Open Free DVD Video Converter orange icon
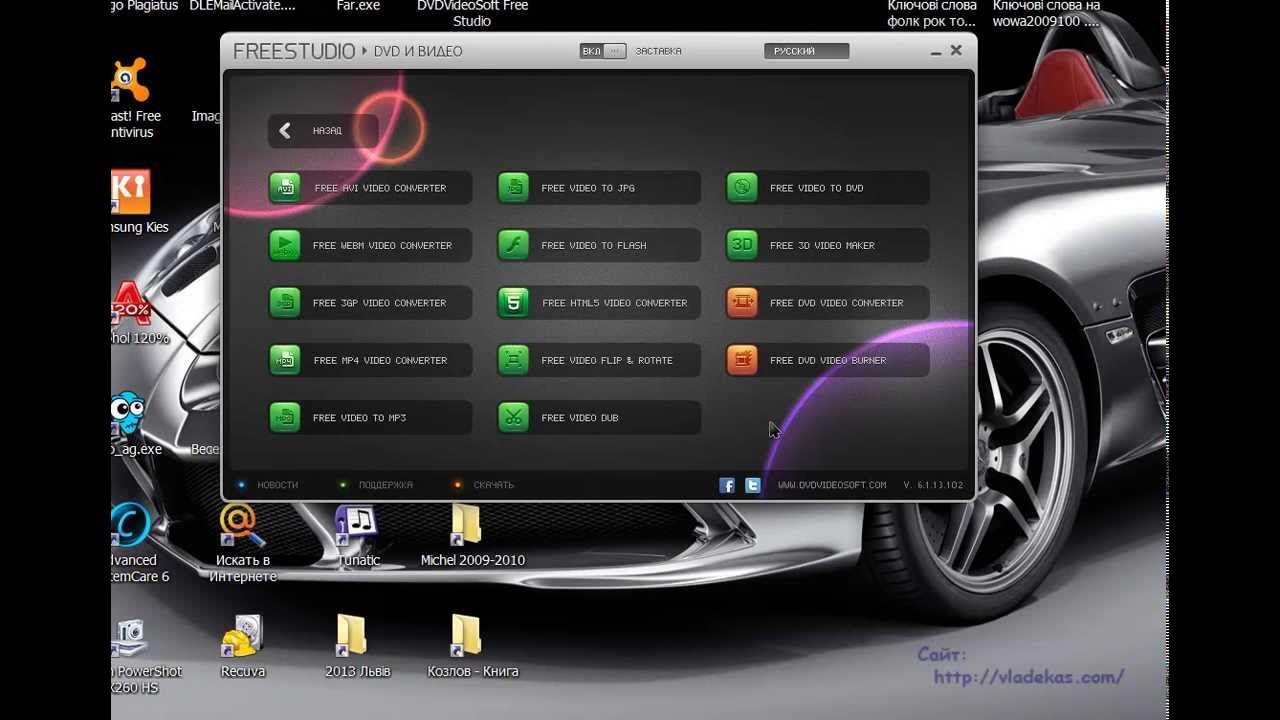The width and height of the screenshot is (1280, 720). point(742,303)
